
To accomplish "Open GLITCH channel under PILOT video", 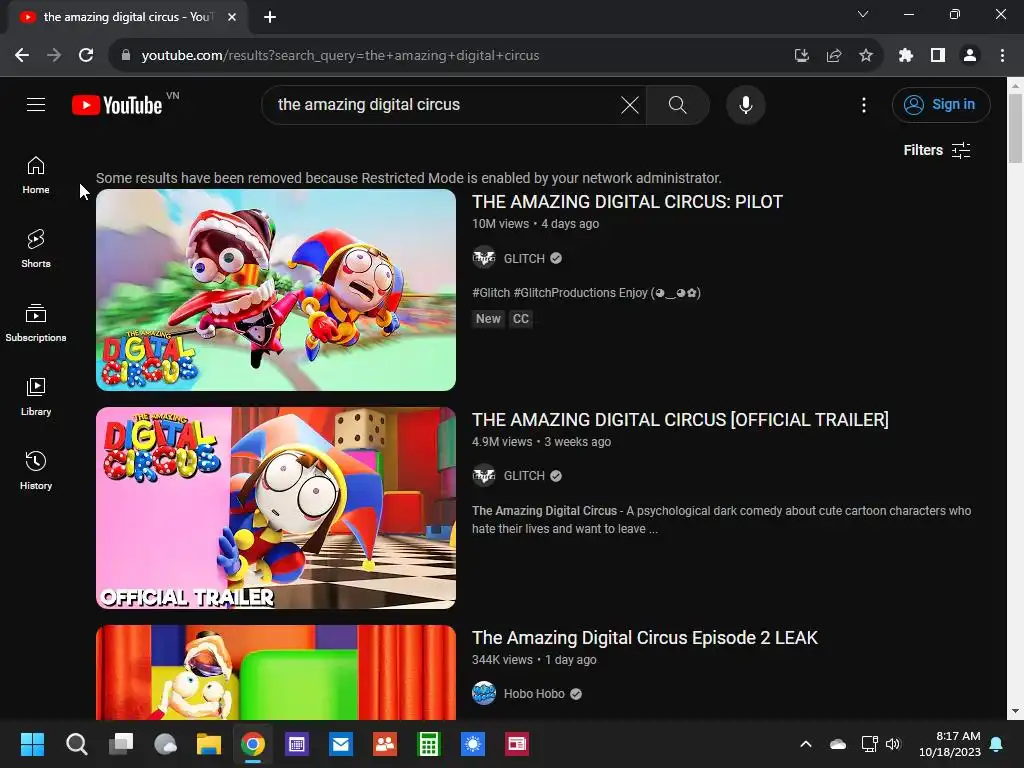I will [524, 259].
